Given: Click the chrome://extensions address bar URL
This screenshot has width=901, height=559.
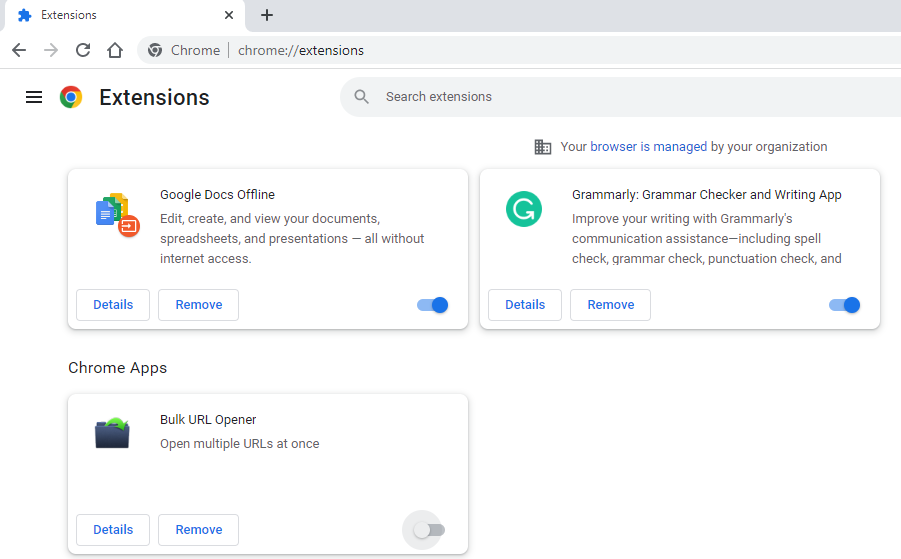Looking at the screenshot, I should pos(301,51).
